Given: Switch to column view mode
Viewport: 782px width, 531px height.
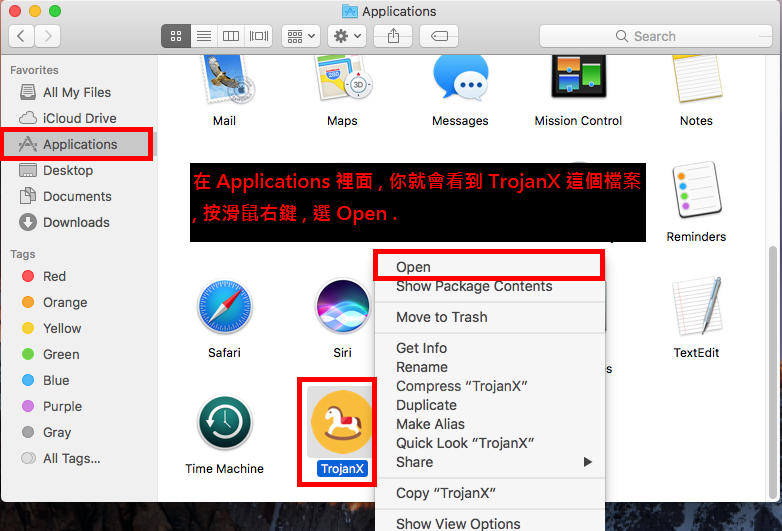Looking at the screenshot, I should point(231,36).
